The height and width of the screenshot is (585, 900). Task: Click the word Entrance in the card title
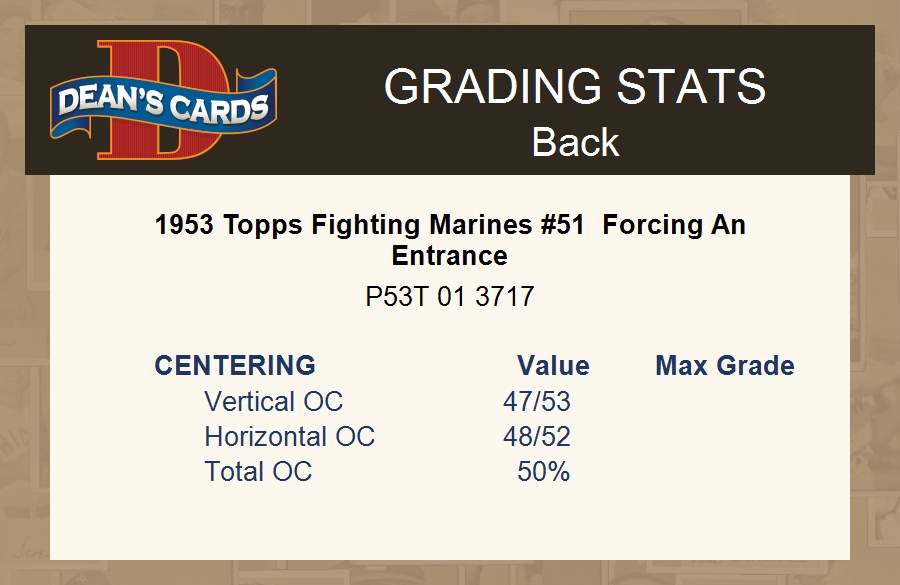(449, 255)
